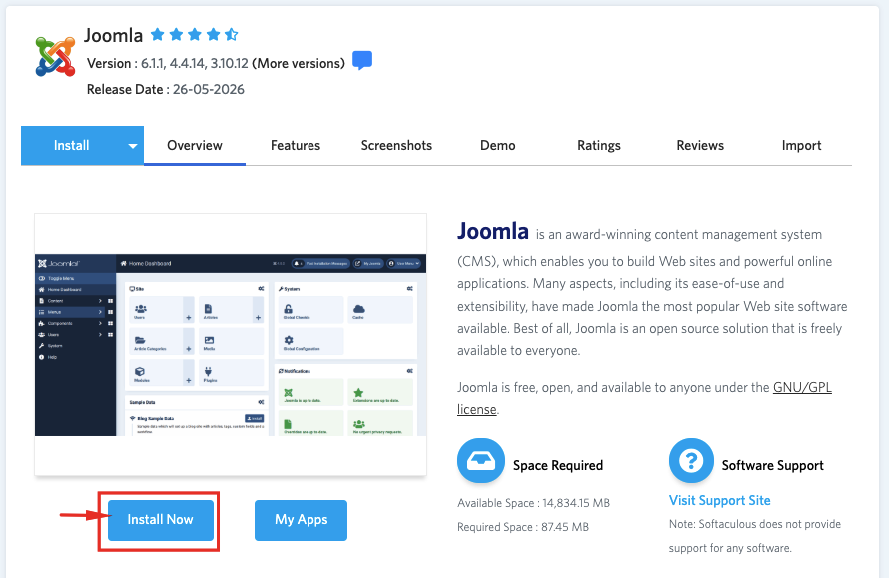
Task: Expand the Install dropdown arrow
Action: pyautogui.click(x=133, y=146)
